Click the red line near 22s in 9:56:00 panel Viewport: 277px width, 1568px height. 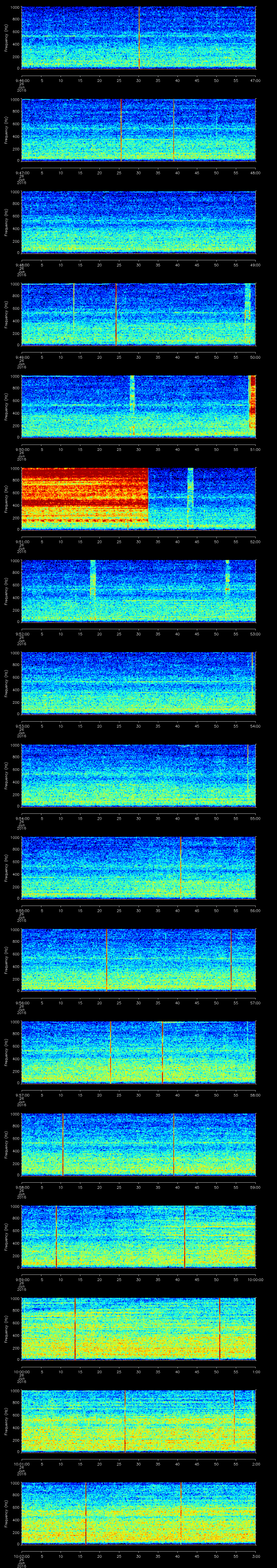tap(107, 959)
